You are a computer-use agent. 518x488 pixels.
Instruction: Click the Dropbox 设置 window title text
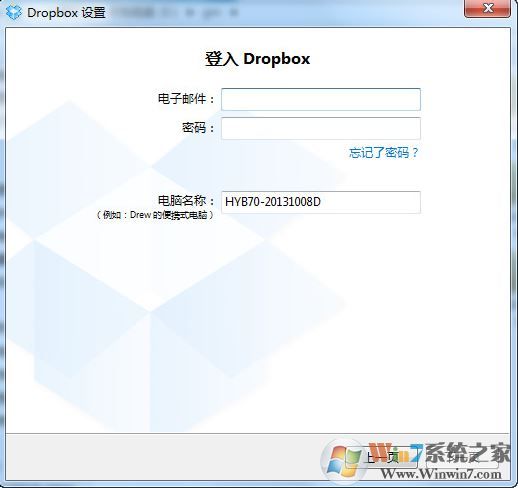click(x=66, y=13)
